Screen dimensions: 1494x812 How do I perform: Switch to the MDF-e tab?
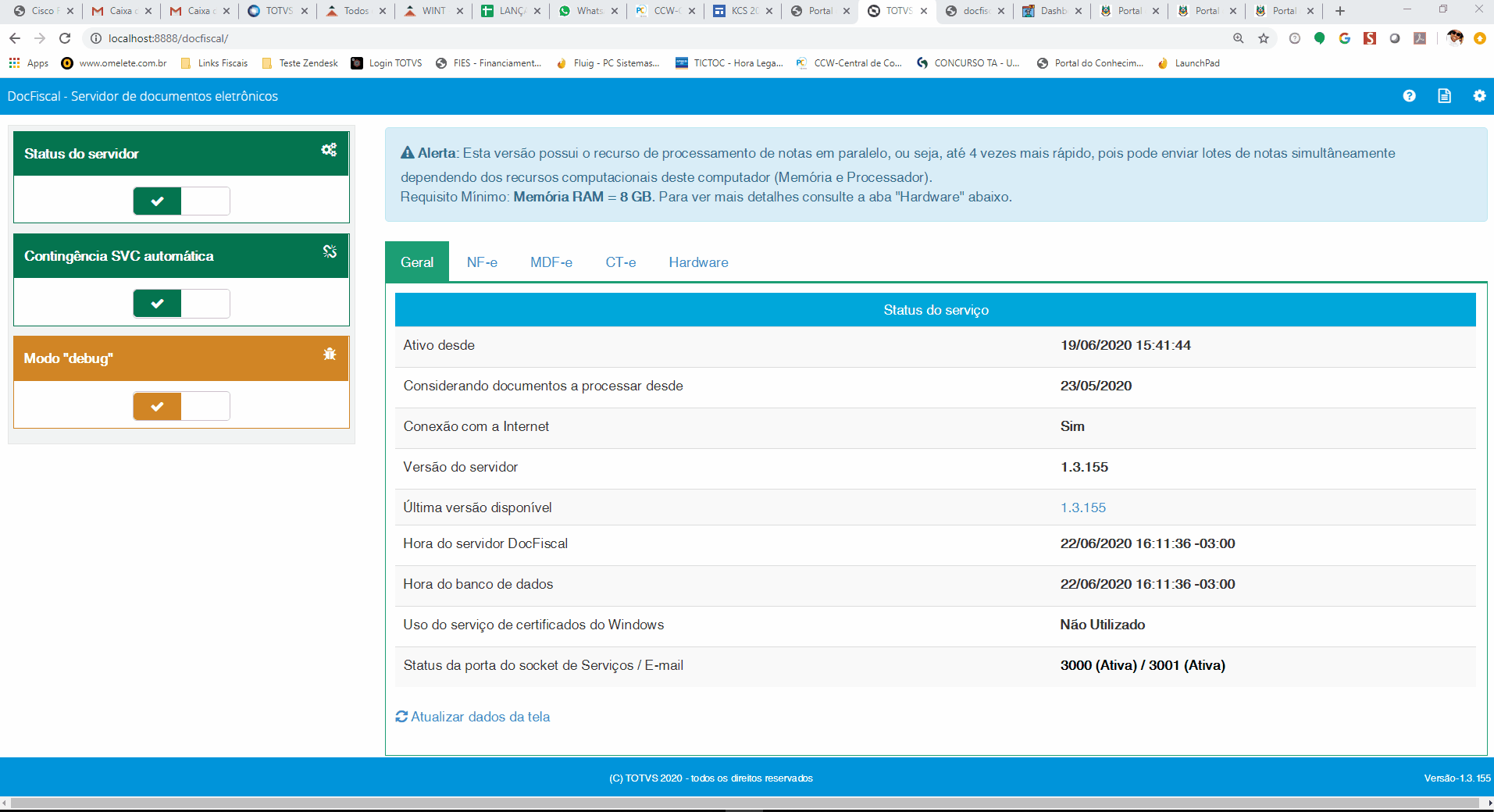pyautogui.click(x=551, y=262)
